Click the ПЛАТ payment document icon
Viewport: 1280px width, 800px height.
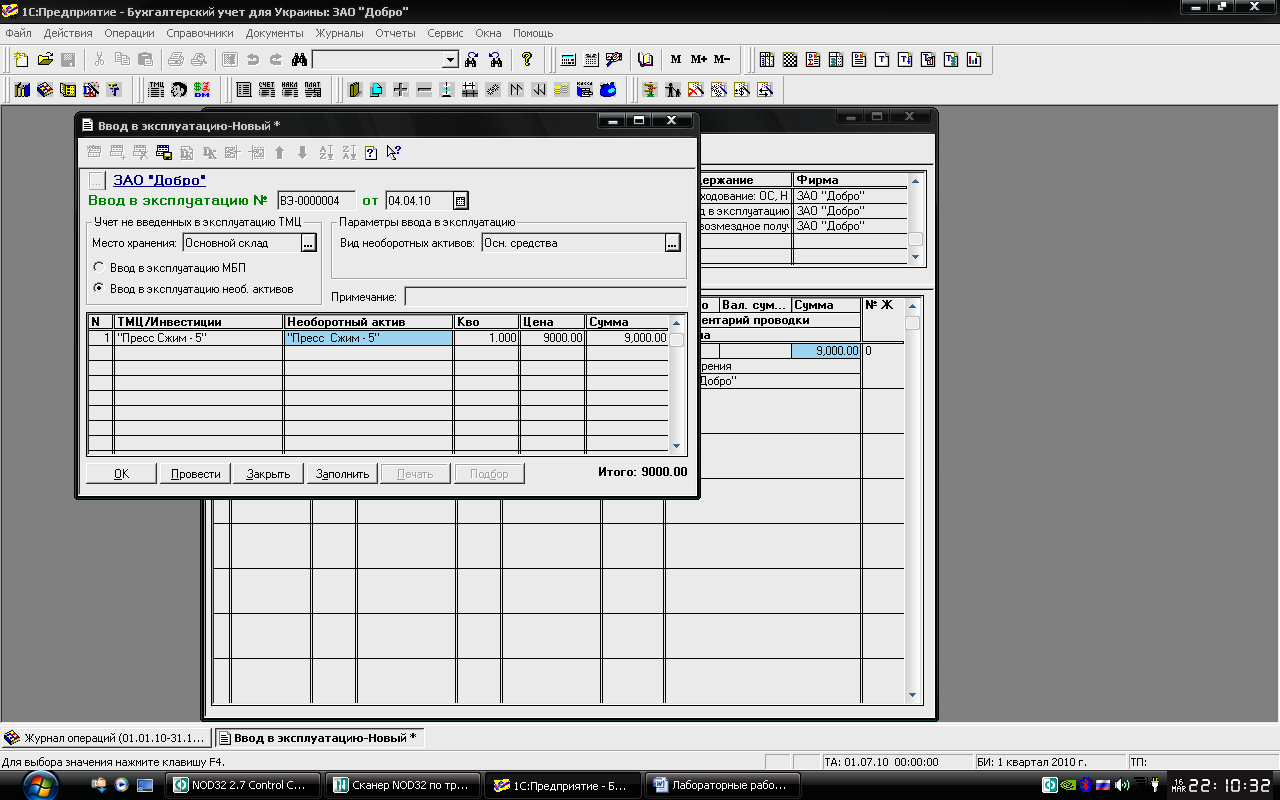tap(313, 89)
